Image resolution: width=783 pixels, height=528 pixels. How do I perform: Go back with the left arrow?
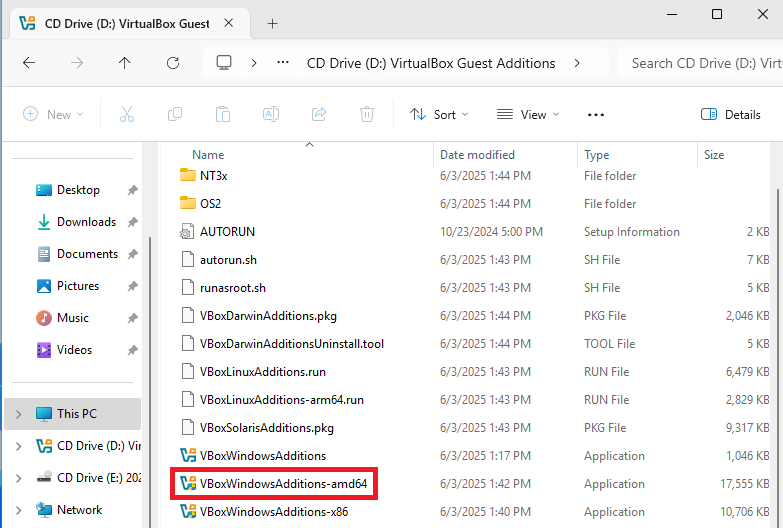point(29,63)
